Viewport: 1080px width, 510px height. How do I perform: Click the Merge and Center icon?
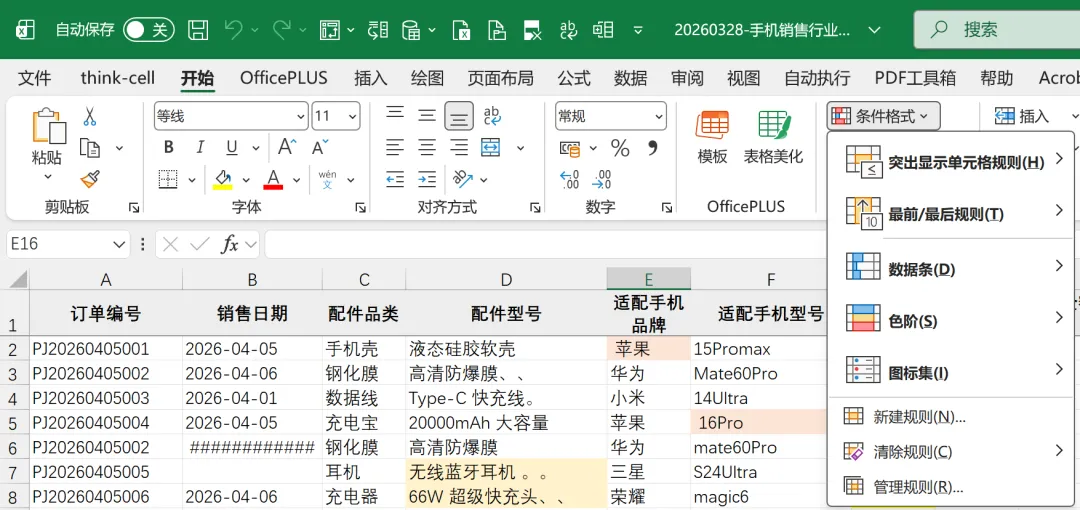click(x=490, y=147)
